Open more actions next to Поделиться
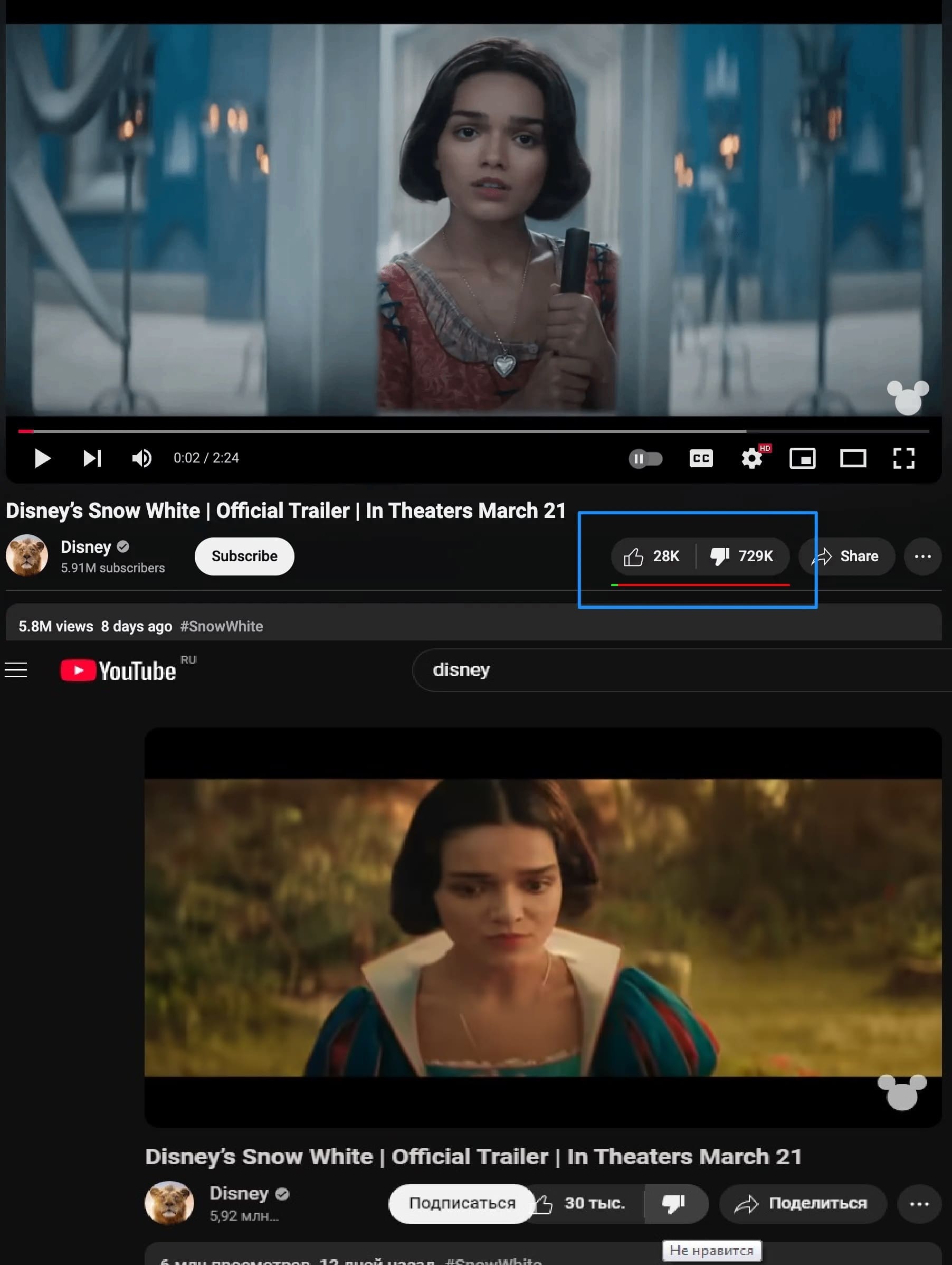Screen dimensions: 952x1265 (x=919, y=1204)
